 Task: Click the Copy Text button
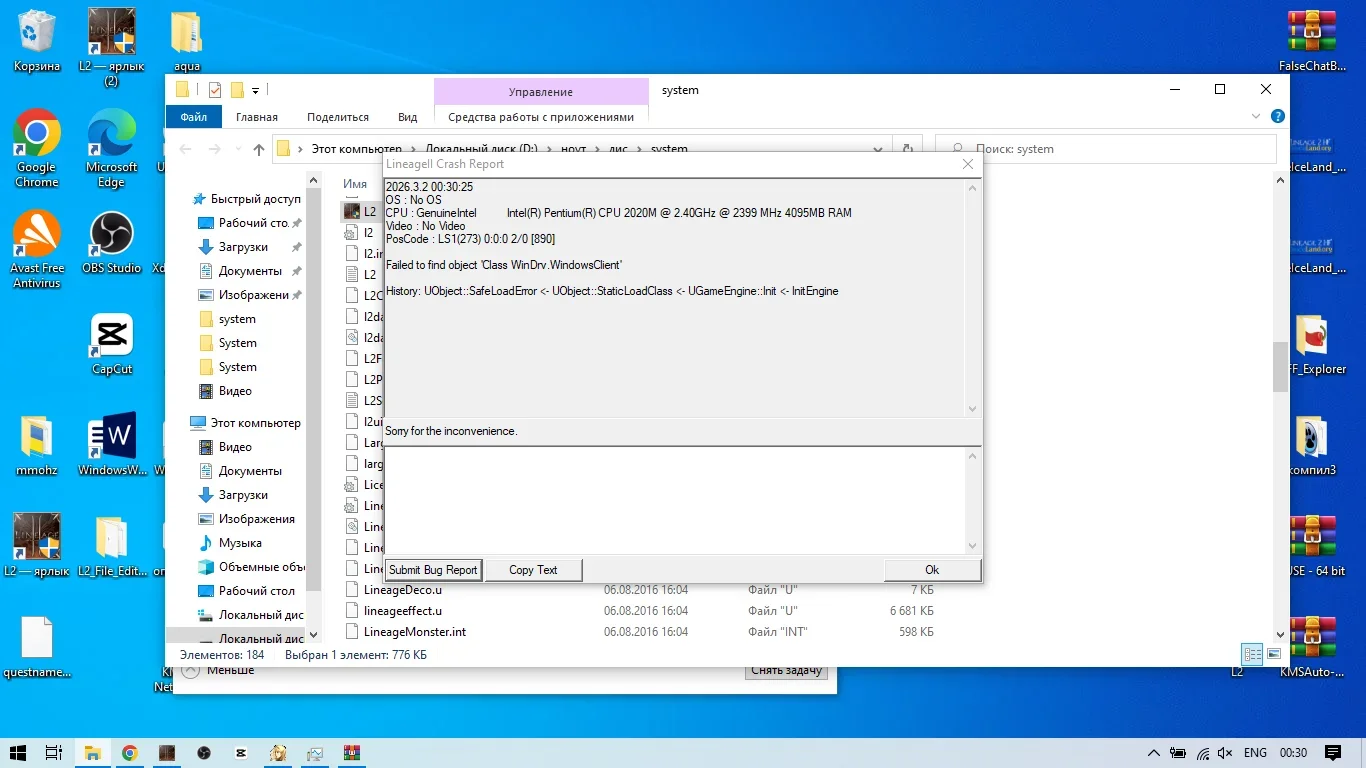(533, 570)
